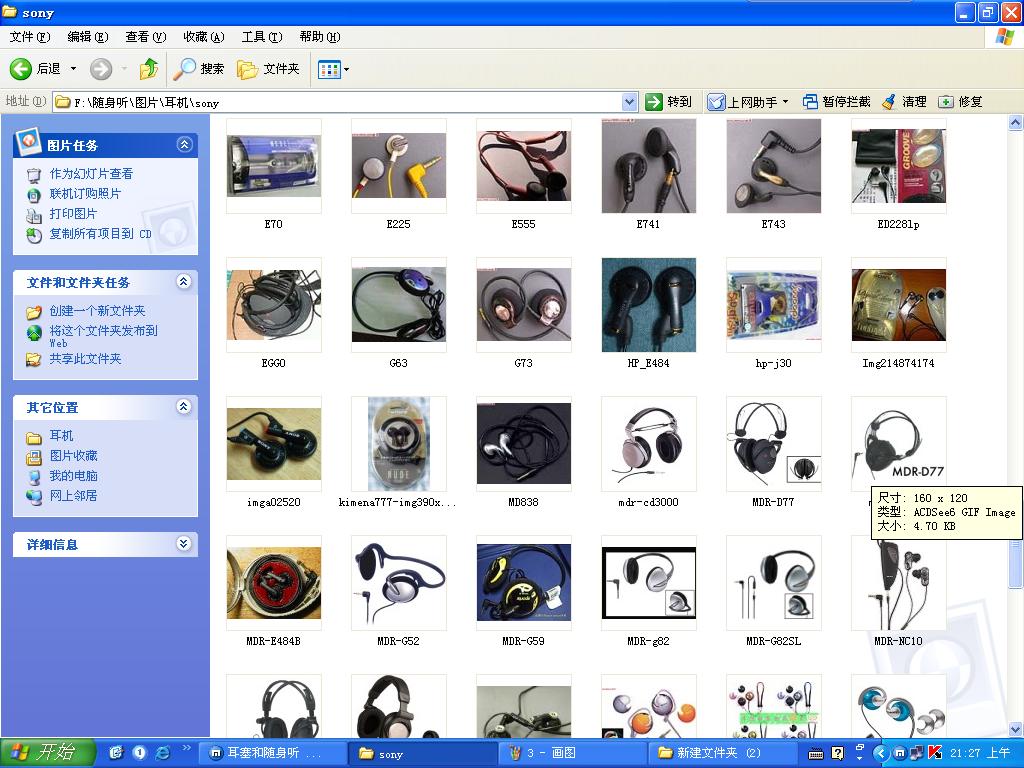Open the 收藏 menu
This screenshot has height=768, width=1024.
coord(204,37)
